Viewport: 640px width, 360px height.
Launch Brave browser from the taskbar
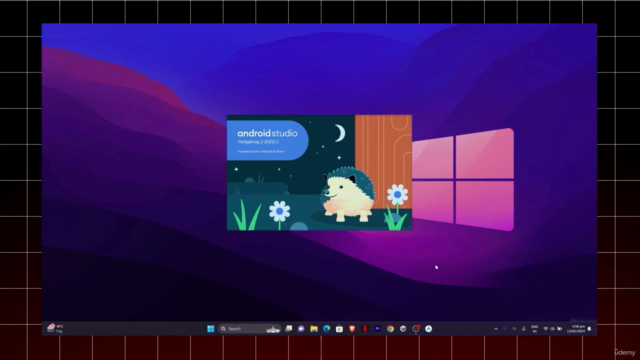[x=352, y=329]
